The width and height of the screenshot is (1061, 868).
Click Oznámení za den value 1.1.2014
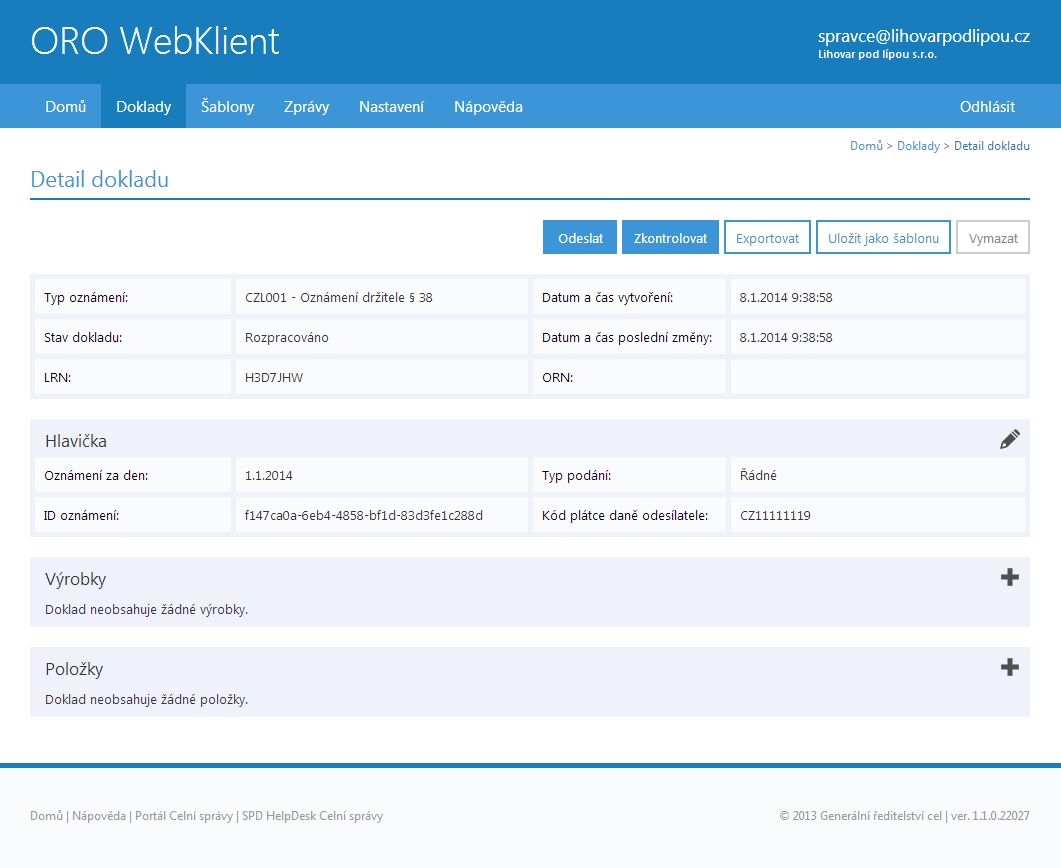pyautogui.click(x=269, y=476)
